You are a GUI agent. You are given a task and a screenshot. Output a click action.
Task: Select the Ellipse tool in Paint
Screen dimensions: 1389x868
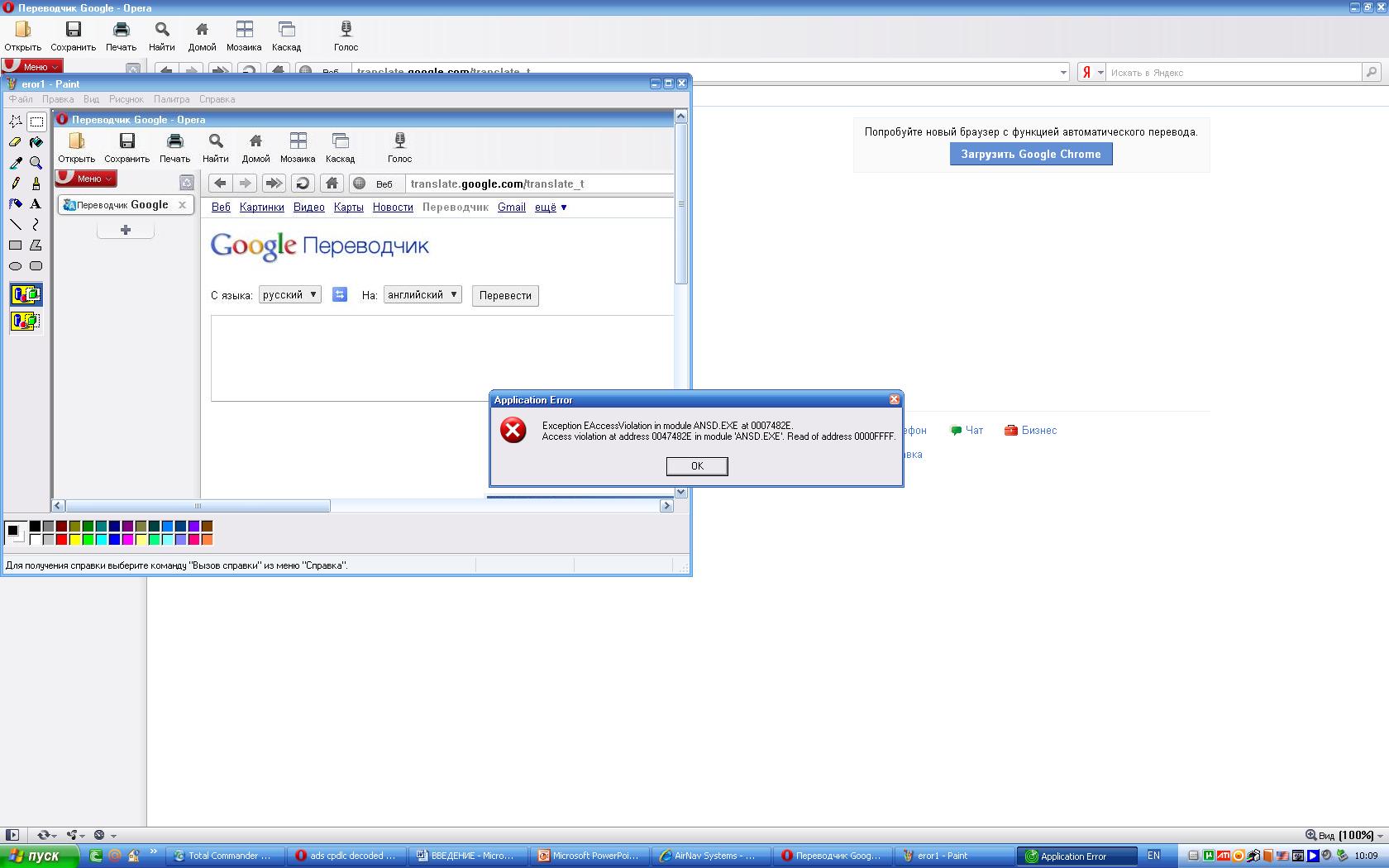[16, 266]
